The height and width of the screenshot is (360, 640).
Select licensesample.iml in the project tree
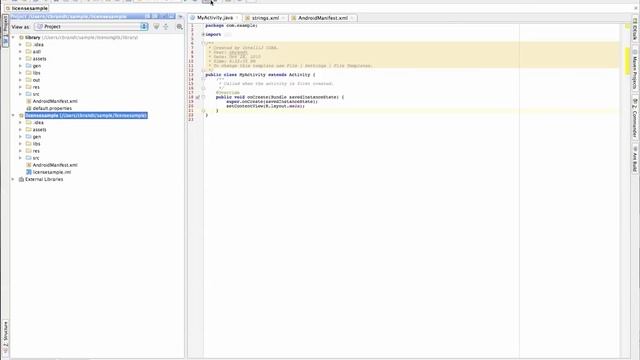[x=51, y=172]
